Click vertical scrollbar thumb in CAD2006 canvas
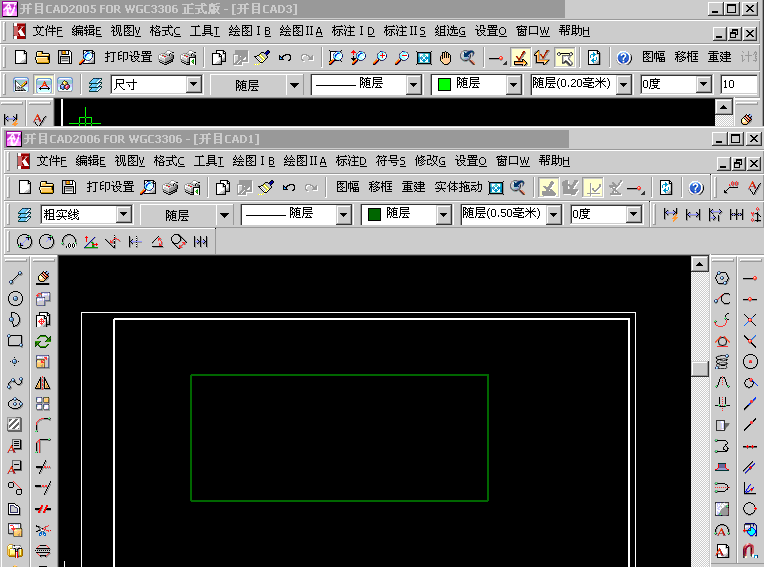This screenshot has height=567, width=764. [700, 369]
